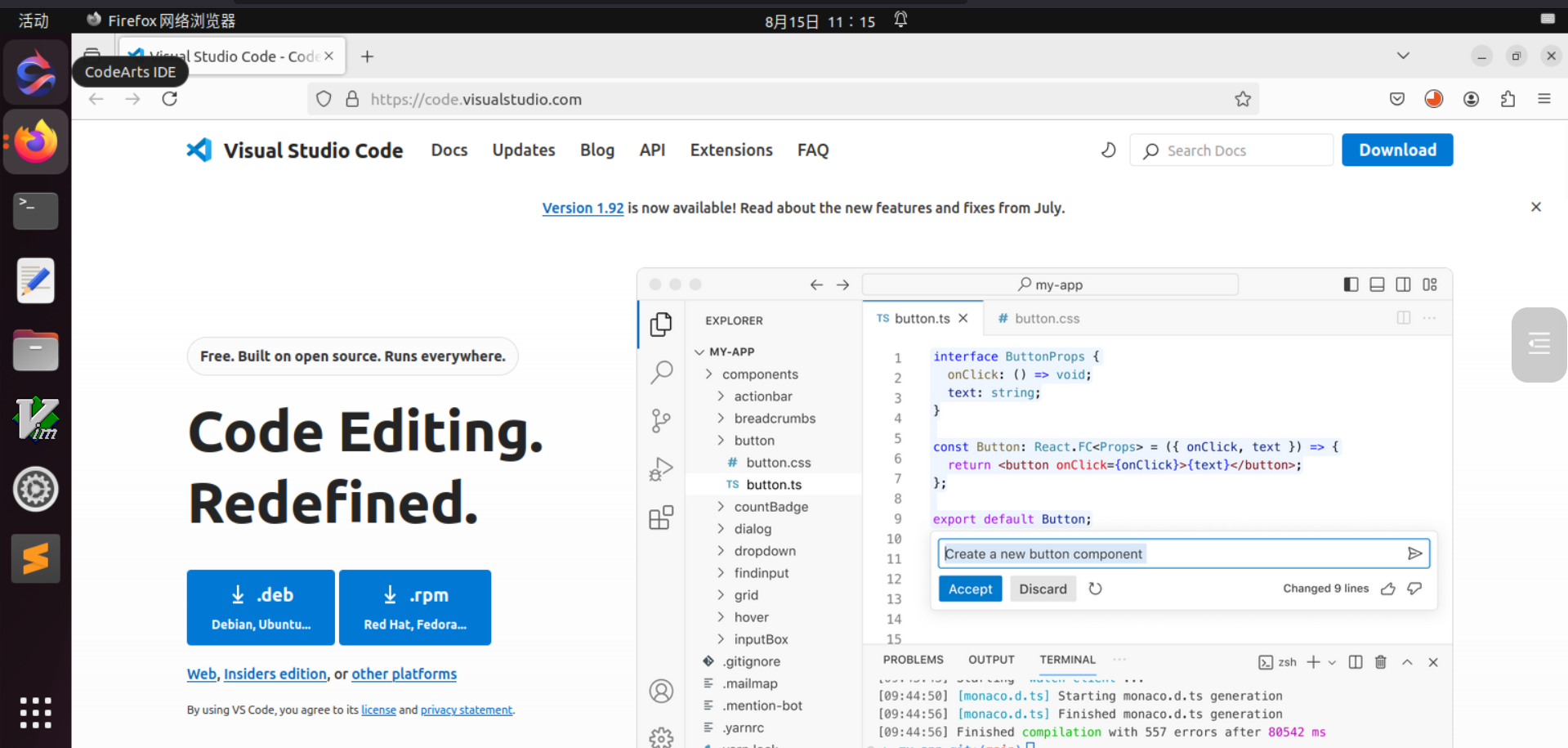
Task: Open the Firefox application menu
Action: (x=1544, y=99)
